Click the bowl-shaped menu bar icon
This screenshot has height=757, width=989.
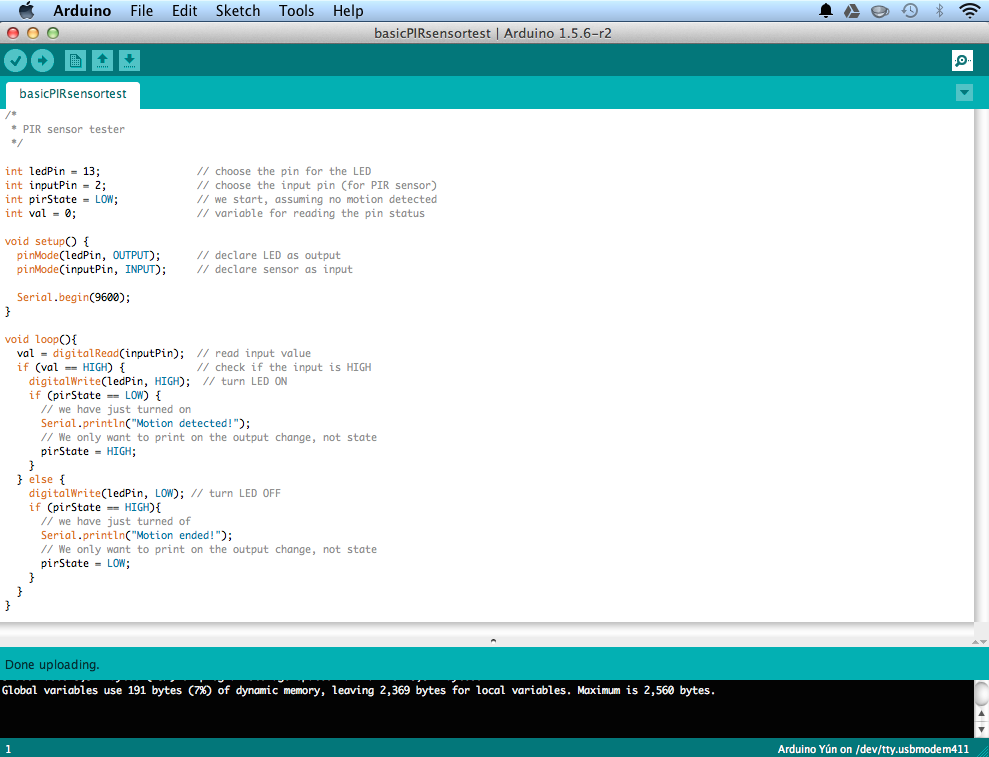880,11
